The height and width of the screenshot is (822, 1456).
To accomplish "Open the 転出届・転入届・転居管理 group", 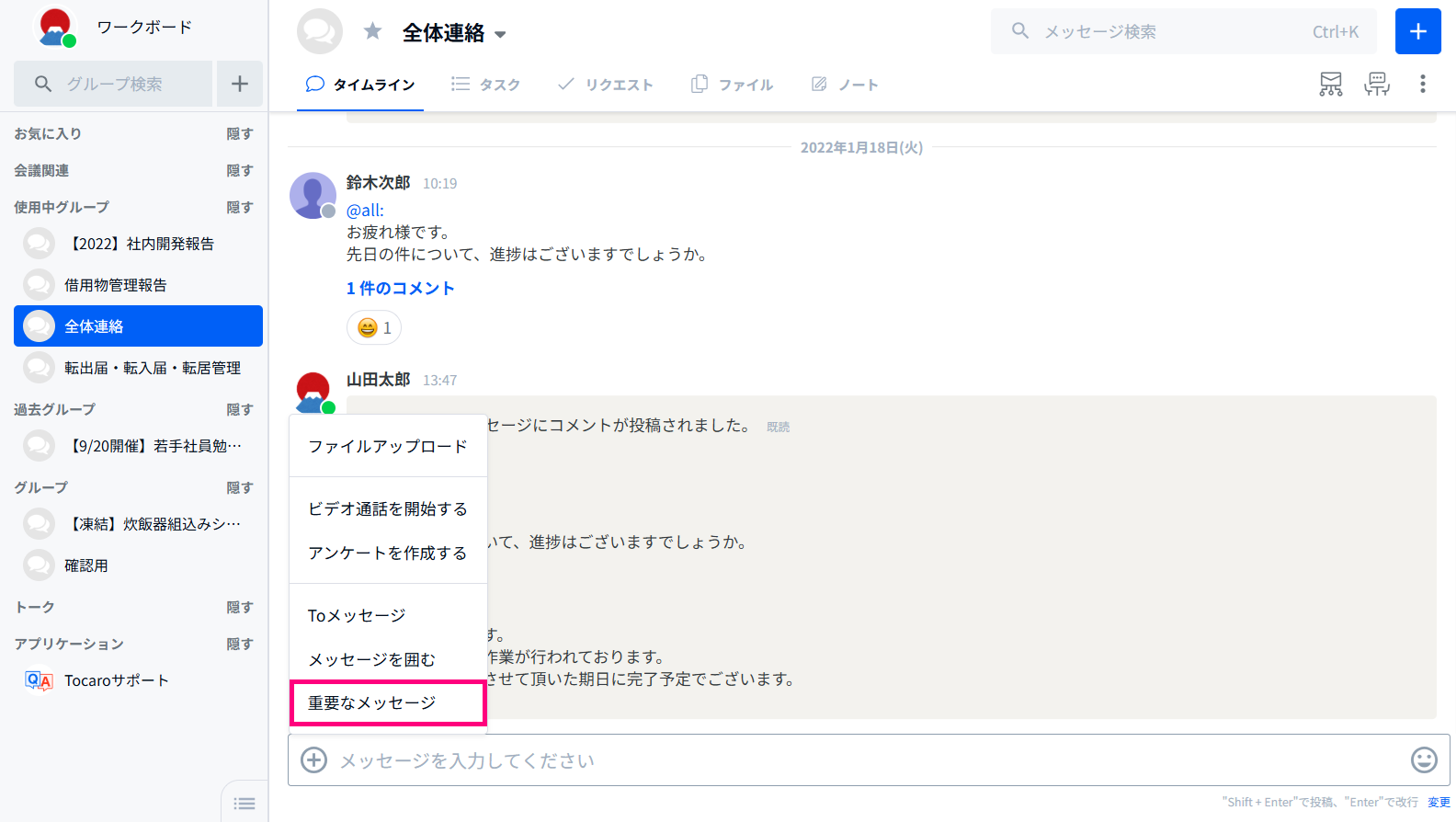I will [138, 368].
